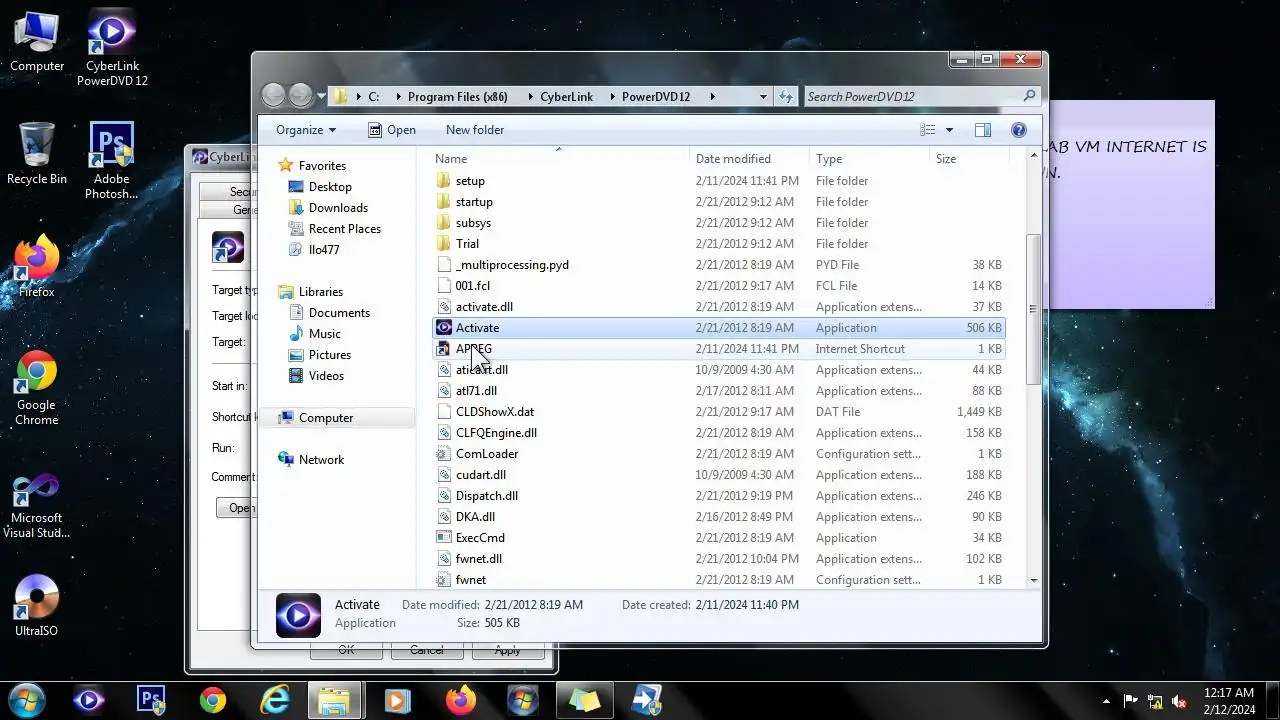Click the Activate application icon in list
Image resolution: width=1280 pixels, height=720 pixels.
point(444,328)
